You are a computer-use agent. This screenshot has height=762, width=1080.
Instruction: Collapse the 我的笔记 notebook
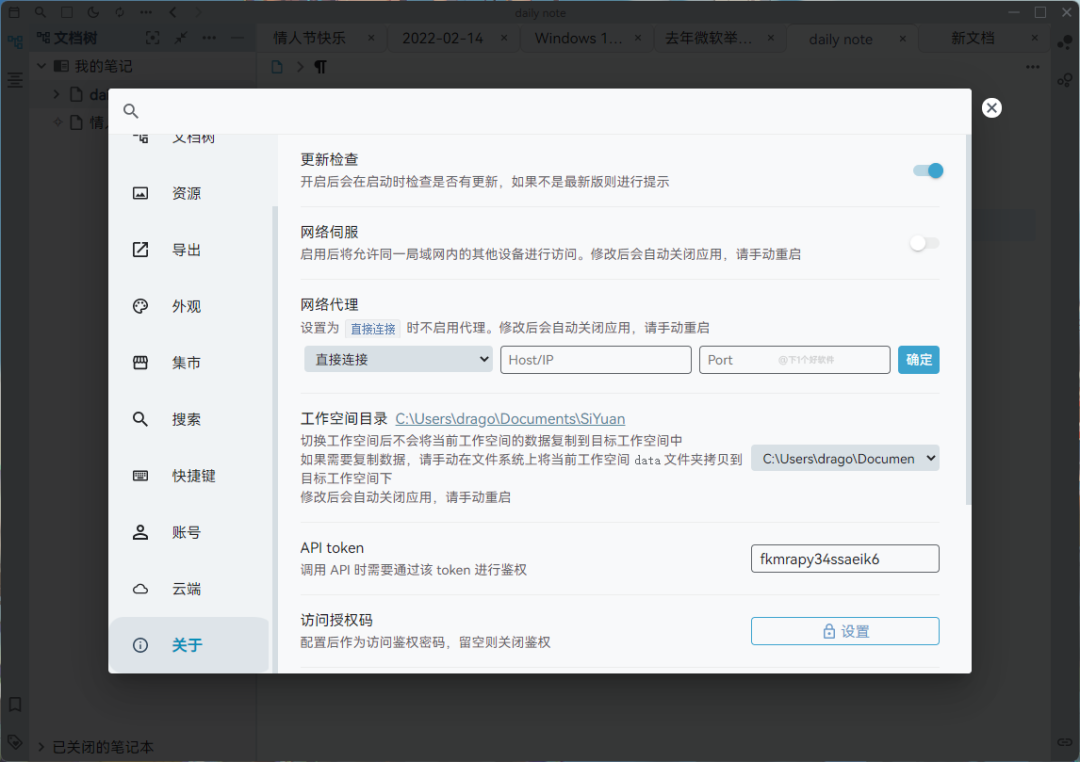pyautogui.click(x=42, y=66)
